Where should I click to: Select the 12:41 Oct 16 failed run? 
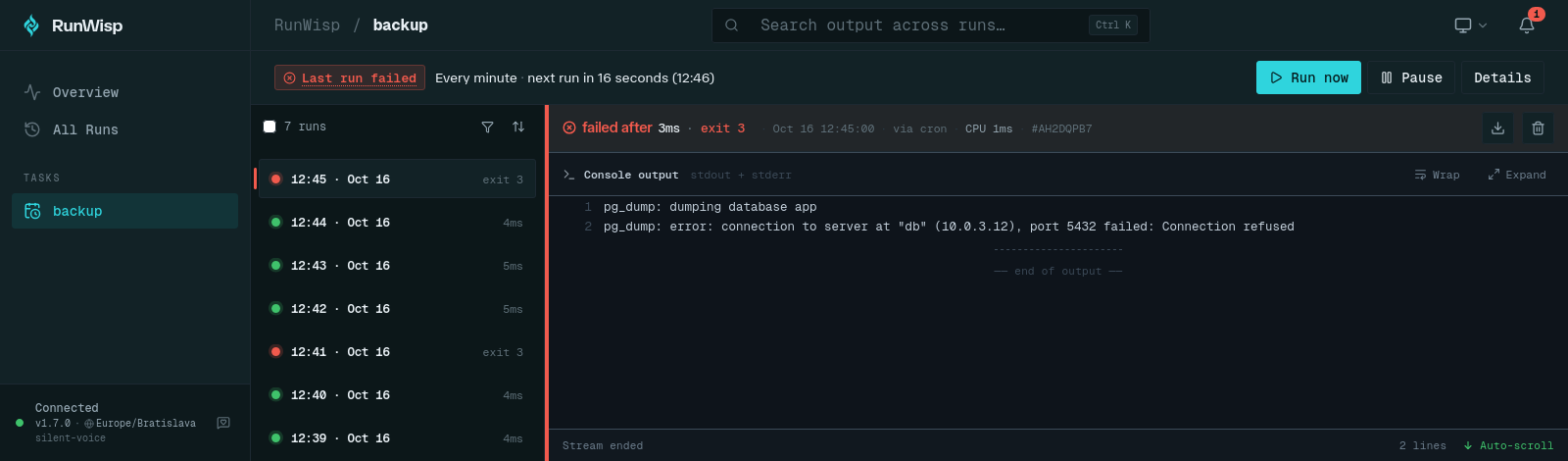[x=397, y=352]
